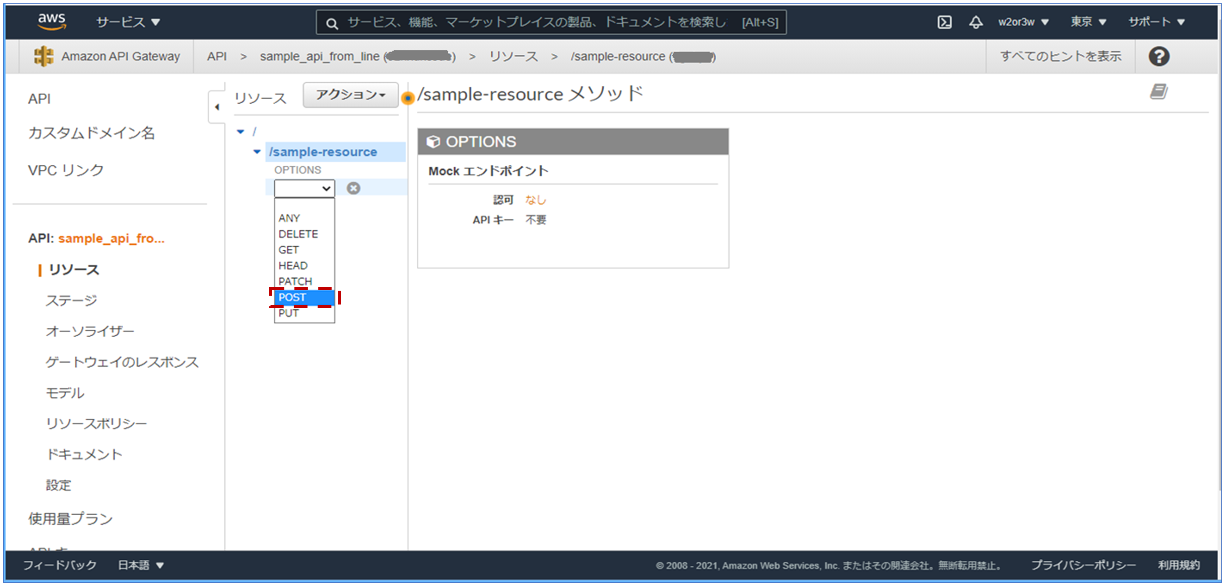The height and width of the screenshot is (588, 1224).
Task: Open help via the question mark icon
Action: 1157,56
